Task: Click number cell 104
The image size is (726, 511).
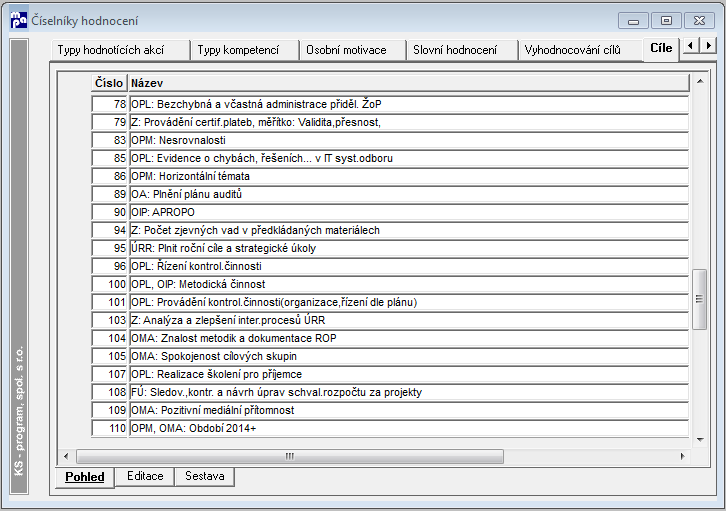Action: pyautogui.click(x=109, y=338)
